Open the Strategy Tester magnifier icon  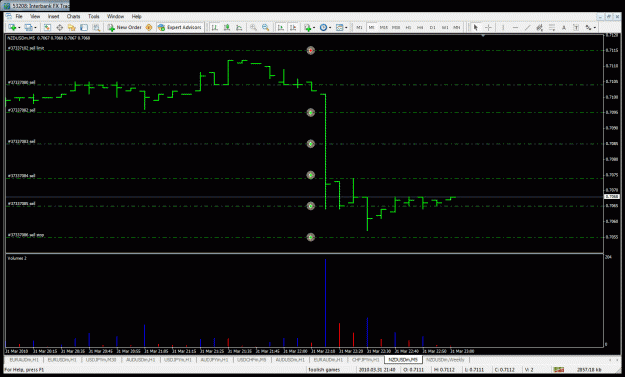[x=96, y=27]
